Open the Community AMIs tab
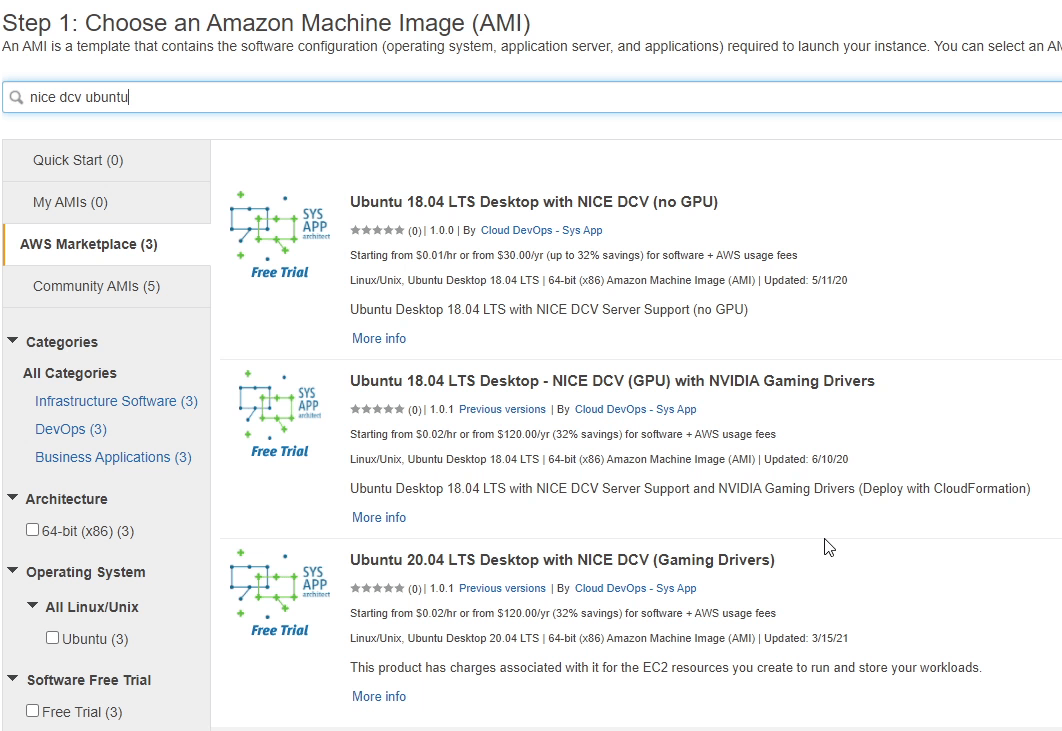This screenshot has width=1062, height=731. tap(97, 285)
